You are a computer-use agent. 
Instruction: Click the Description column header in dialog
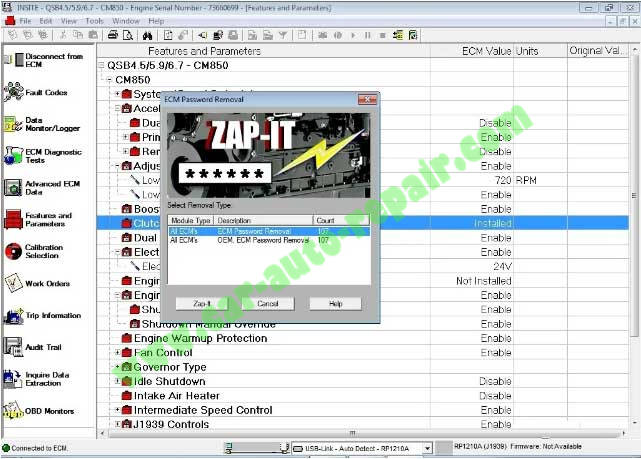tap(264, 220)
